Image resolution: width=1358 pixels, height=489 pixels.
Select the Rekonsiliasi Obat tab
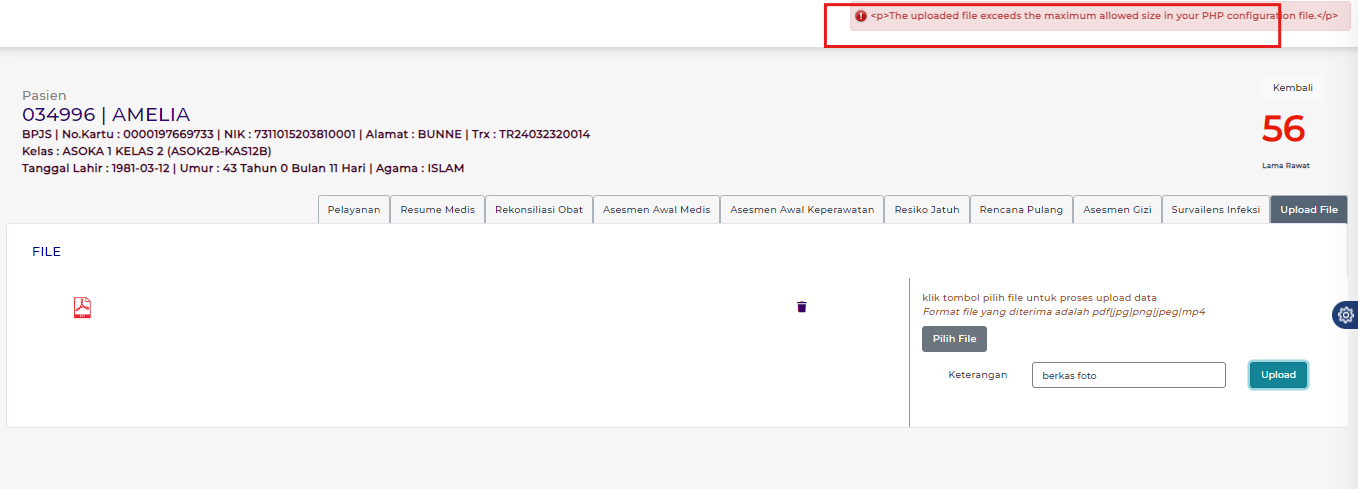point(538,210)
